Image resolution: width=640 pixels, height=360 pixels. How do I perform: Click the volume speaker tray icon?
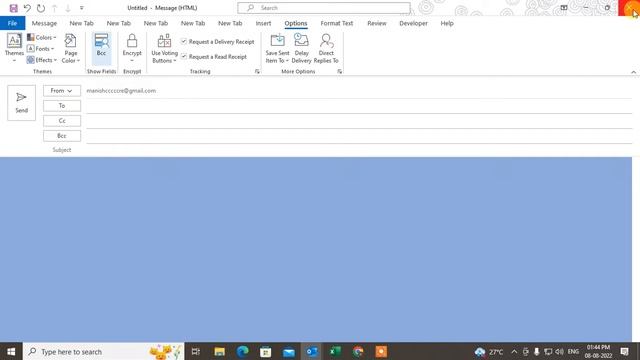(x=559, y=351)
